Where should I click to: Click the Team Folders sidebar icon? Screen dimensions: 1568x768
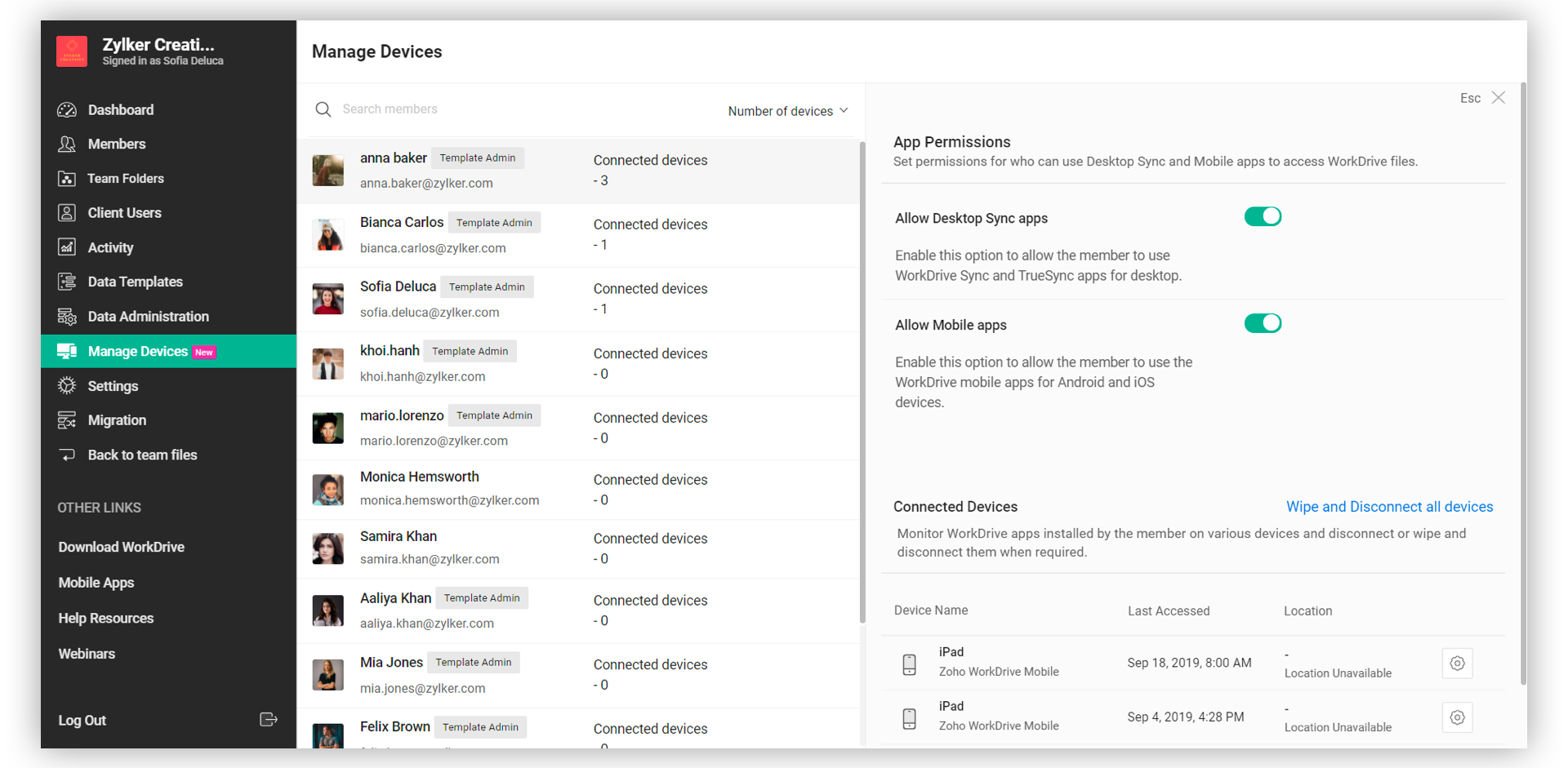(x=67, y=179)
